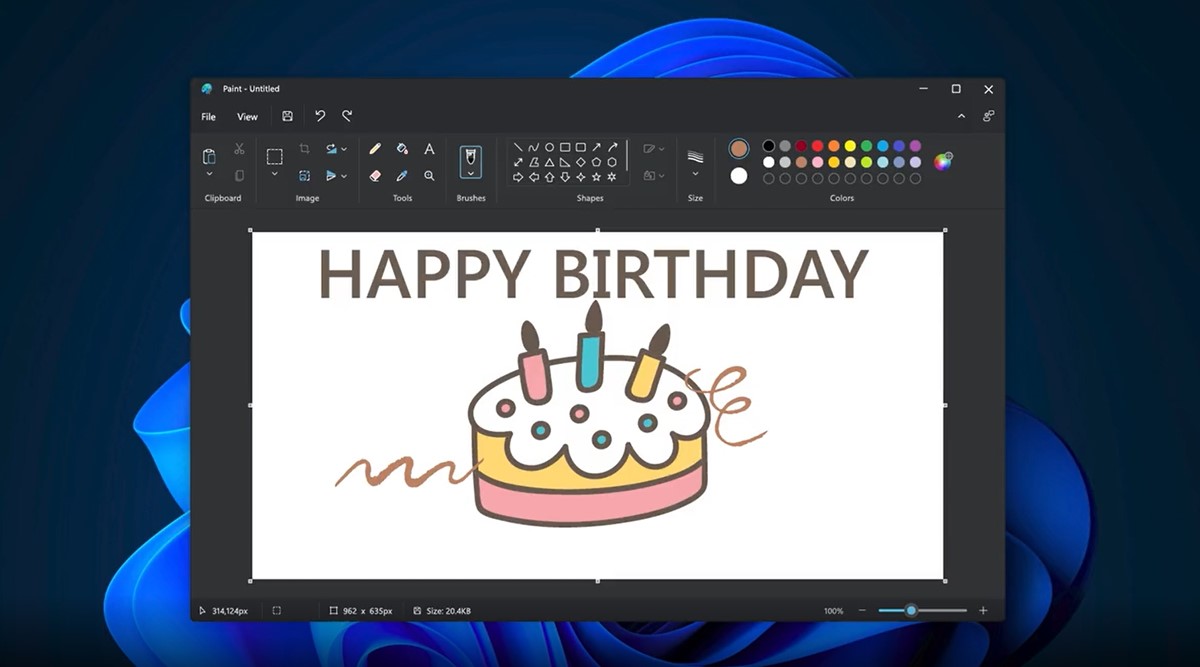Click the Crop icon
Viewport: 1200px width, 667px height.
pos(304,148)
